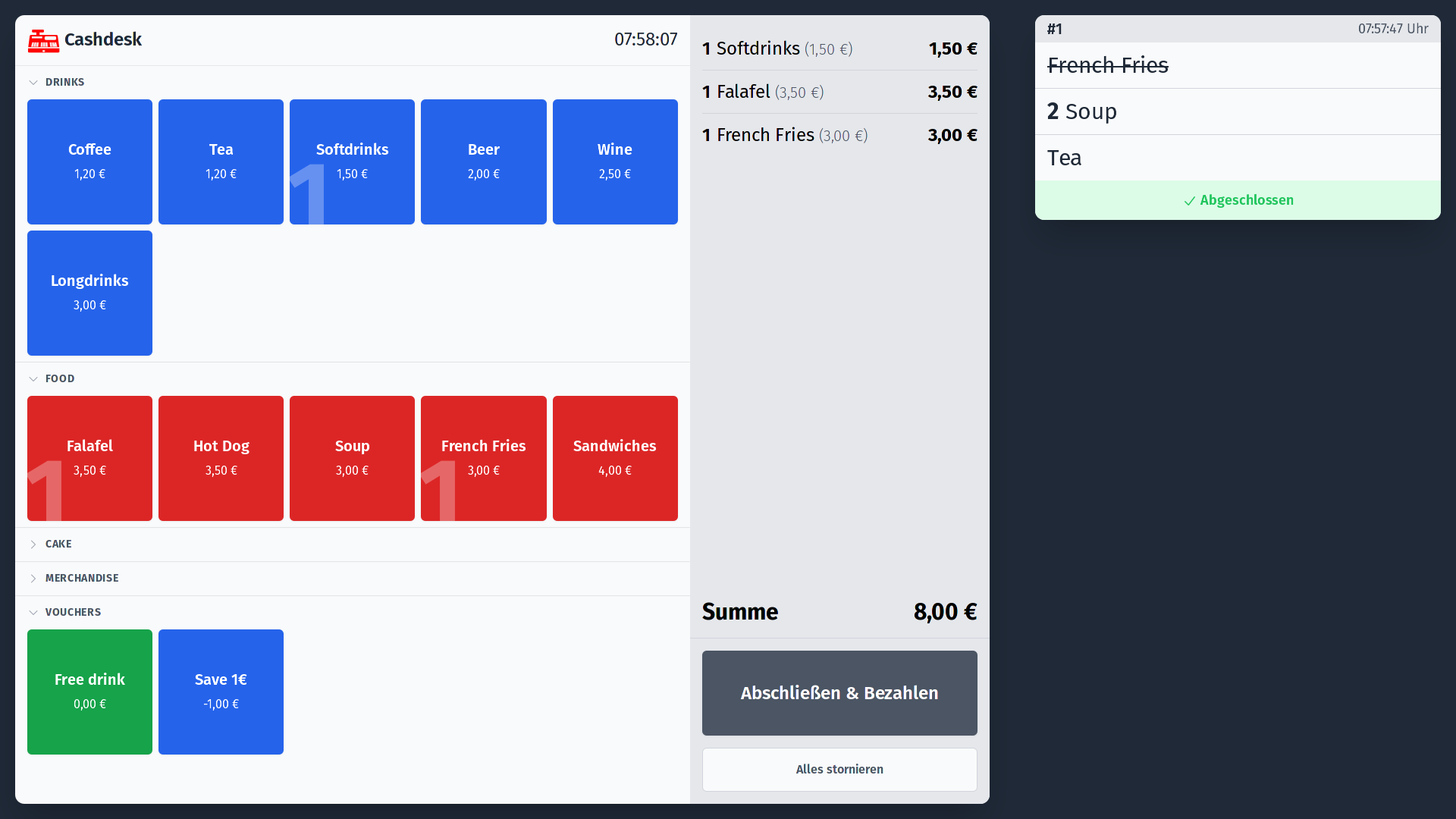Collapse the Drinks category chevron
The image size is (1456, 819).
(x=33, y=83)
